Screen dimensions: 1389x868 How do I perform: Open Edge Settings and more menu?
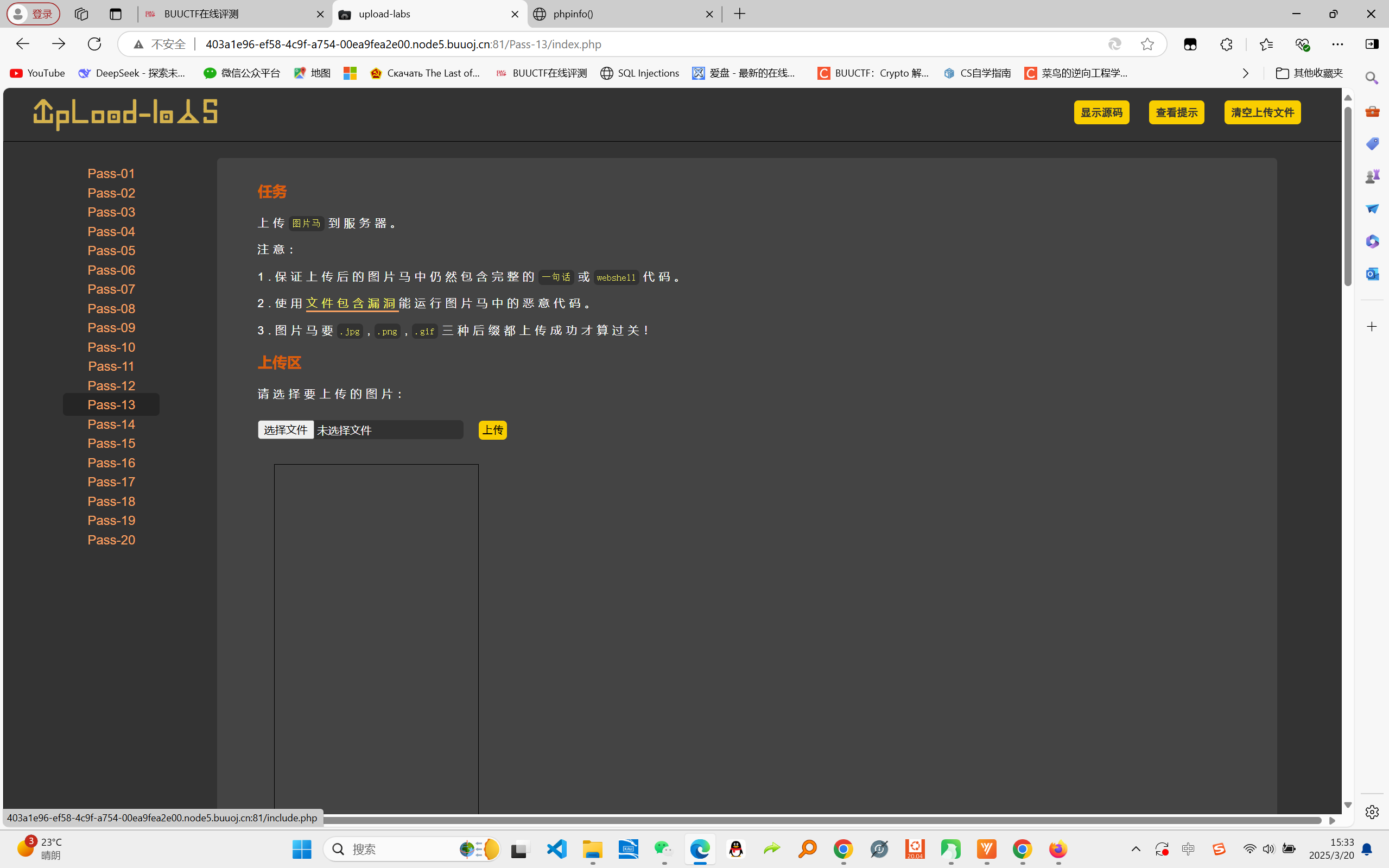click(x=1337, y=44)
